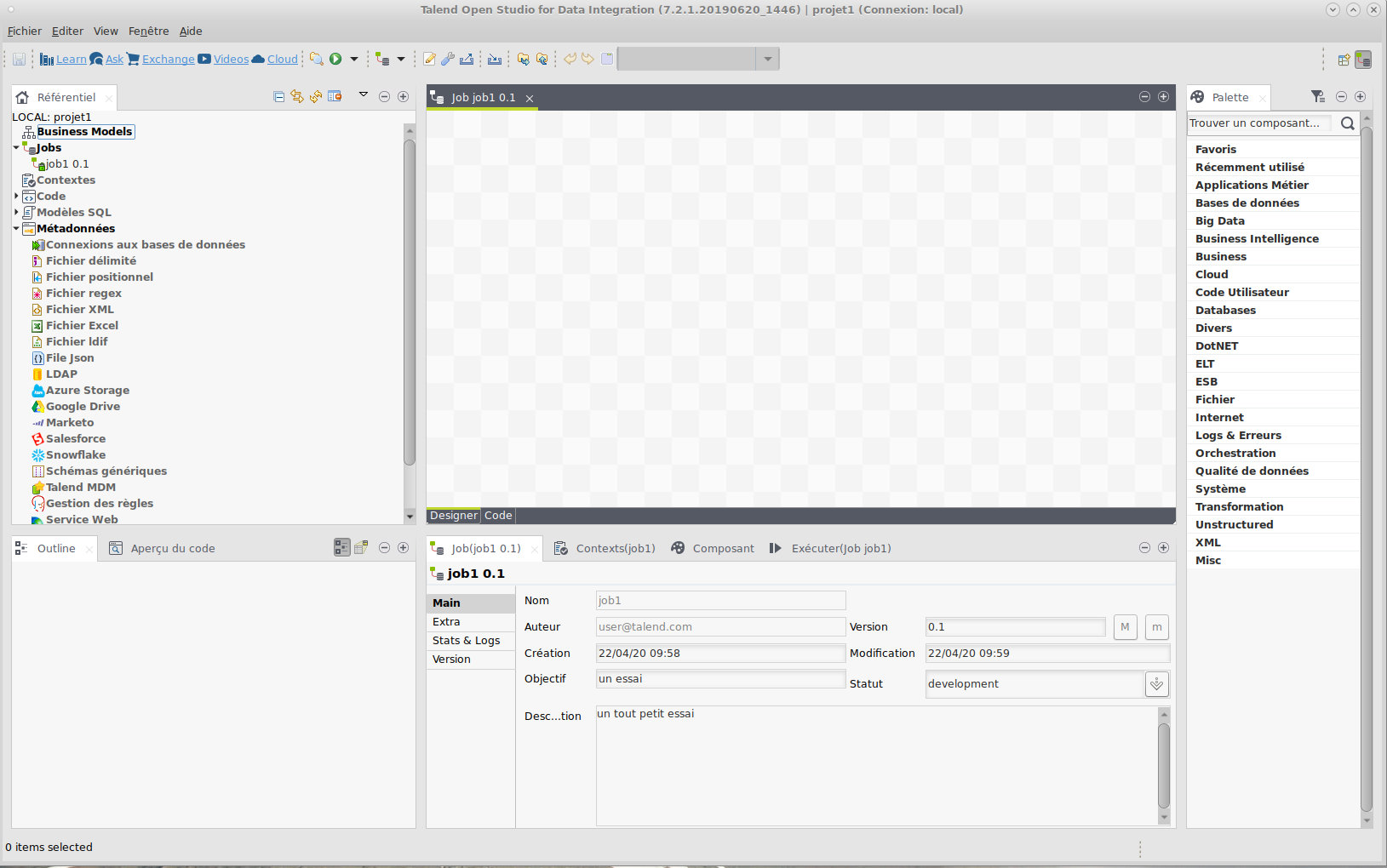The image size is (1387, 868).
Task: Click the lowercase m version button
Action: (x=1156, y=627)
